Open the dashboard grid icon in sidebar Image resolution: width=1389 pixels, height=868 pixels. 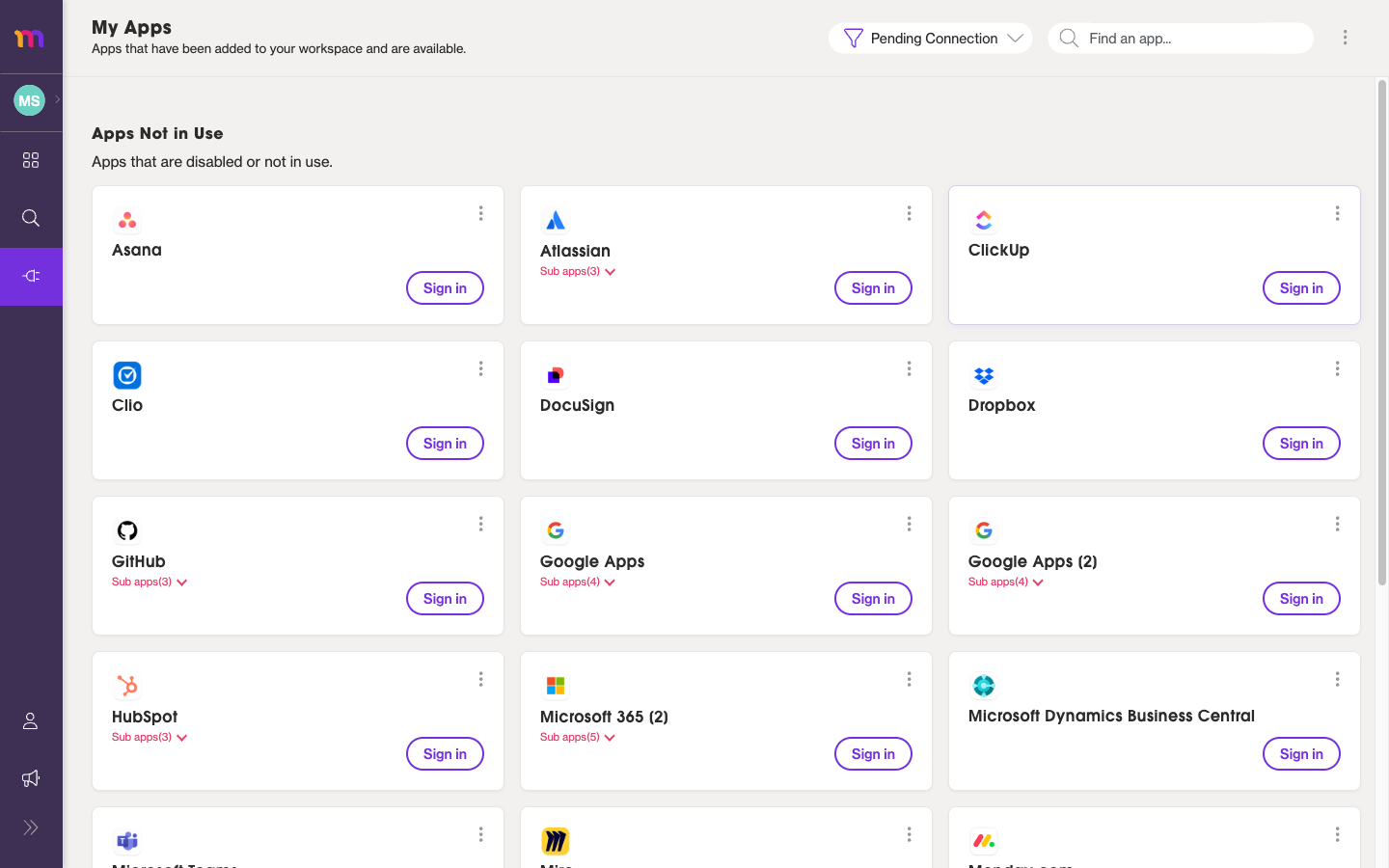tap(31, 160)
